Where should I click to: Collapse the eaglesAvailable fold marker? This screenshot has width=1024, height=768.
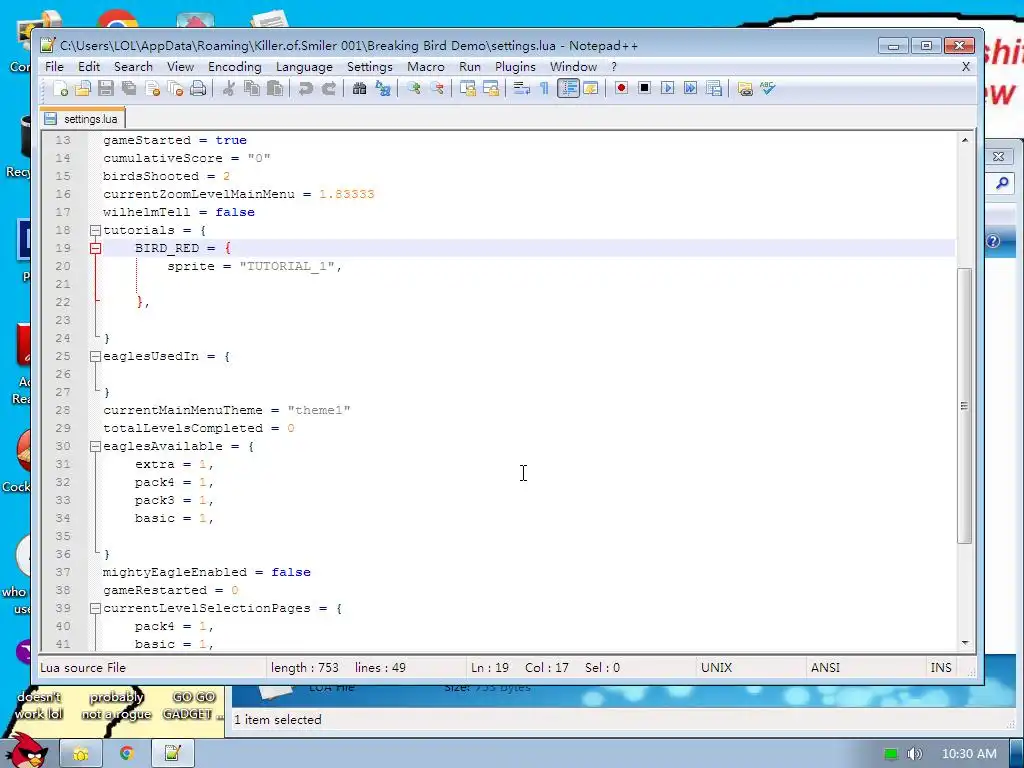coord(95,447)
